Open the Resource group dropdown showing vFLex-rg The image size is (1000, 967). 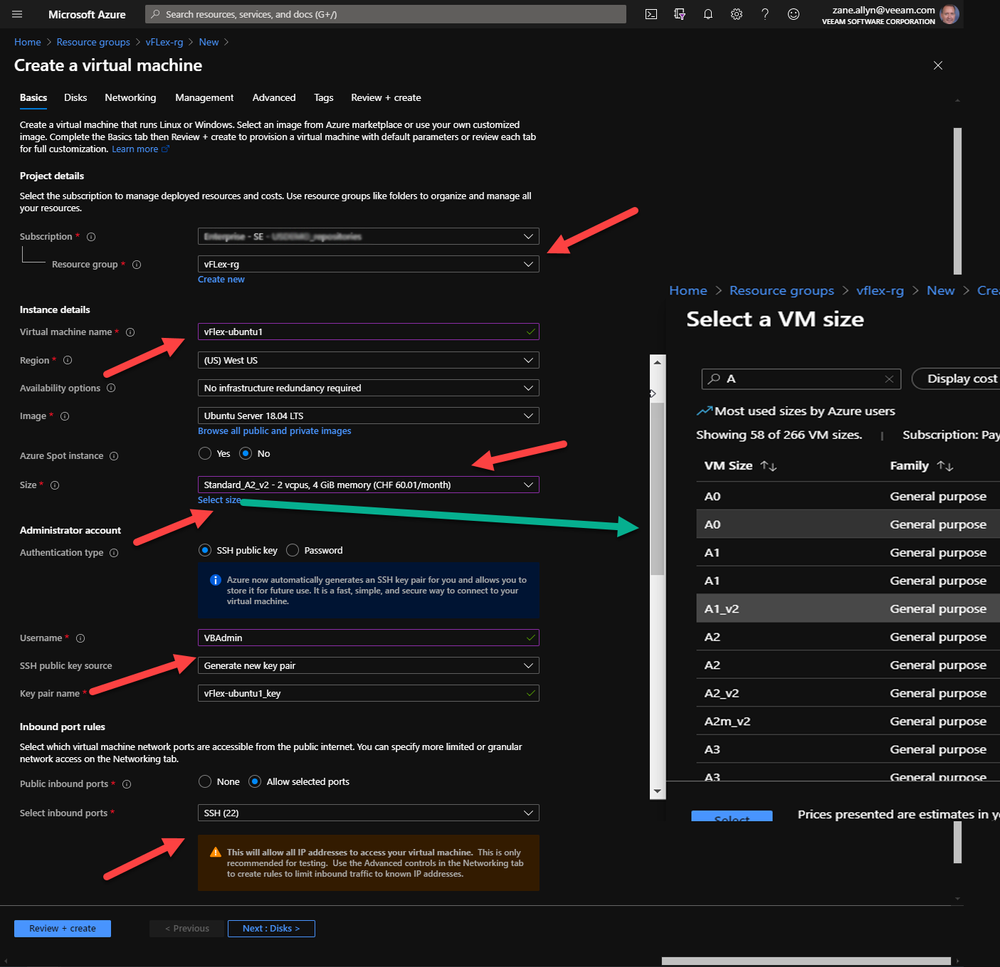click(368, 264)
